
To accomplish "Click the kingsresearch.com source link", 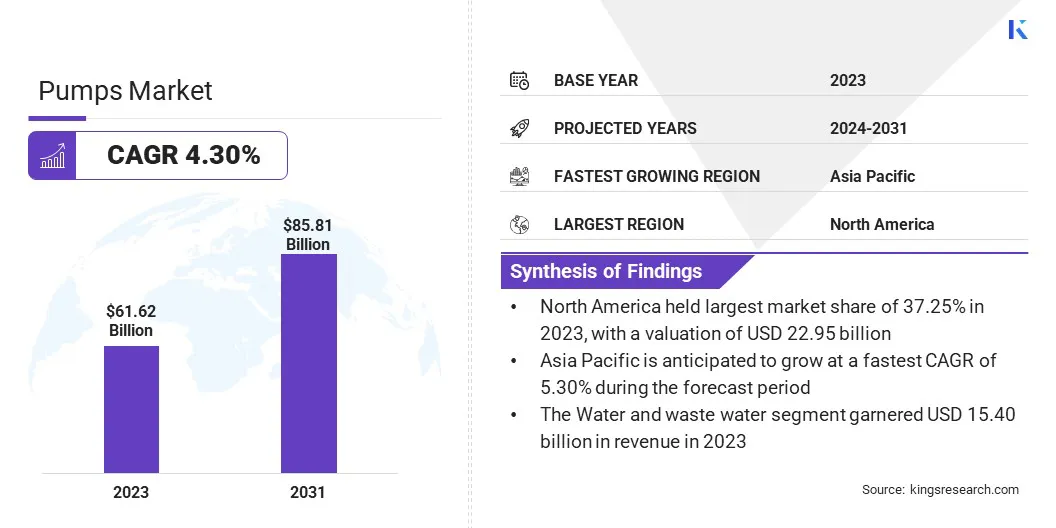I will [x=964, y=489].
